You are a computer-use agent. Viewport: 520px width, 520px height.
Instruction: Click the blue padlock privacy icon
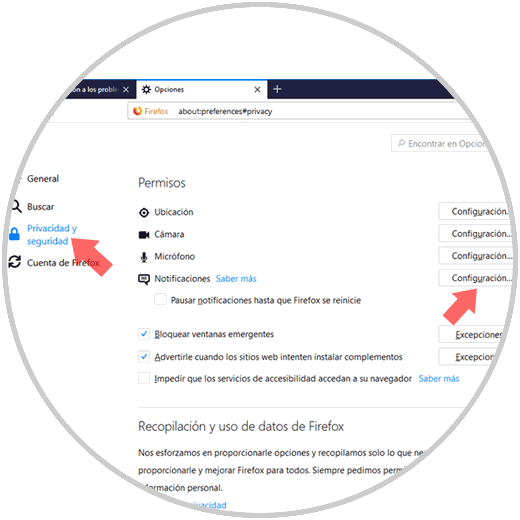pyautogui.click(x=14, y=234)
